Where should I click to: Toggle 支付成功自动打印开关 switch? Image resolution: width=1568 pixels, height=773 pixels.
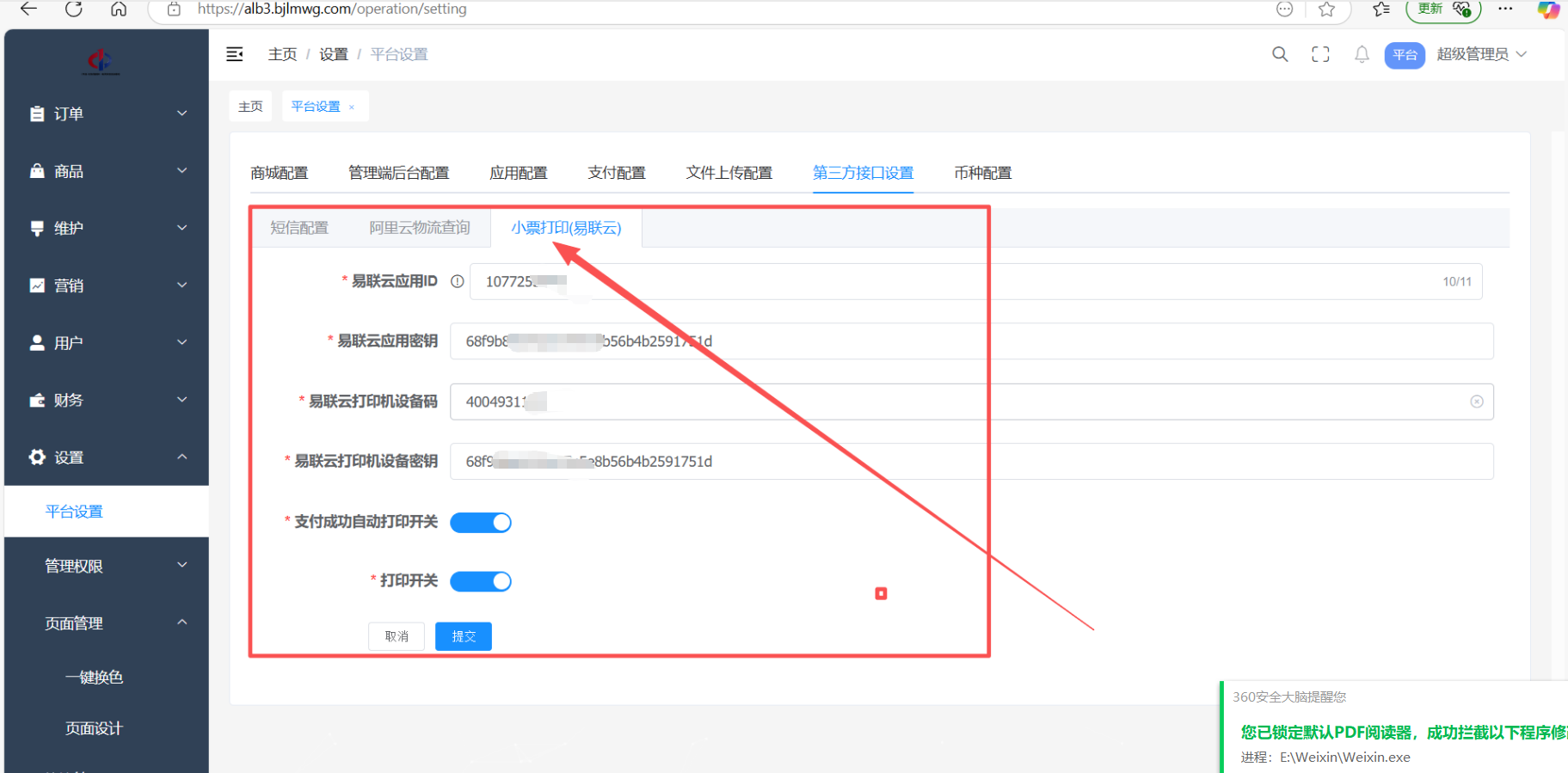coord(481,522)
